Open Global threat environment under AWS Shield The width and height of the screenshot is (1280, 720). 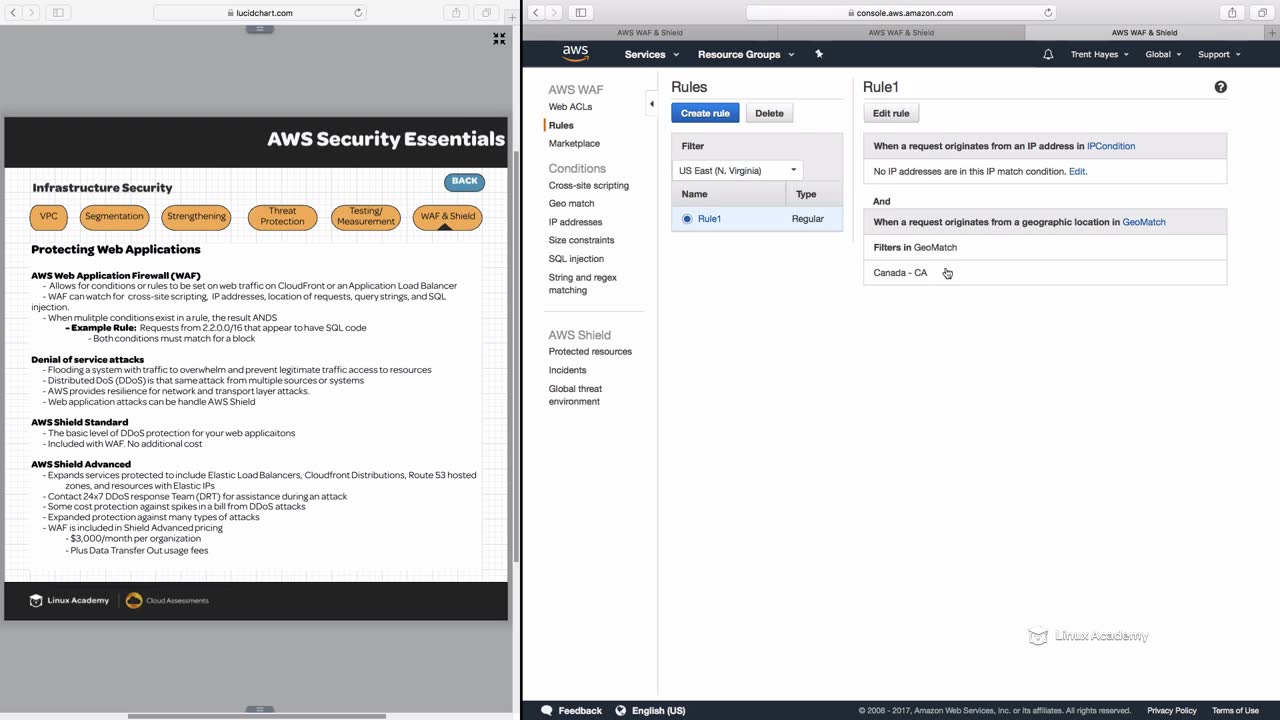click(575, 395)
